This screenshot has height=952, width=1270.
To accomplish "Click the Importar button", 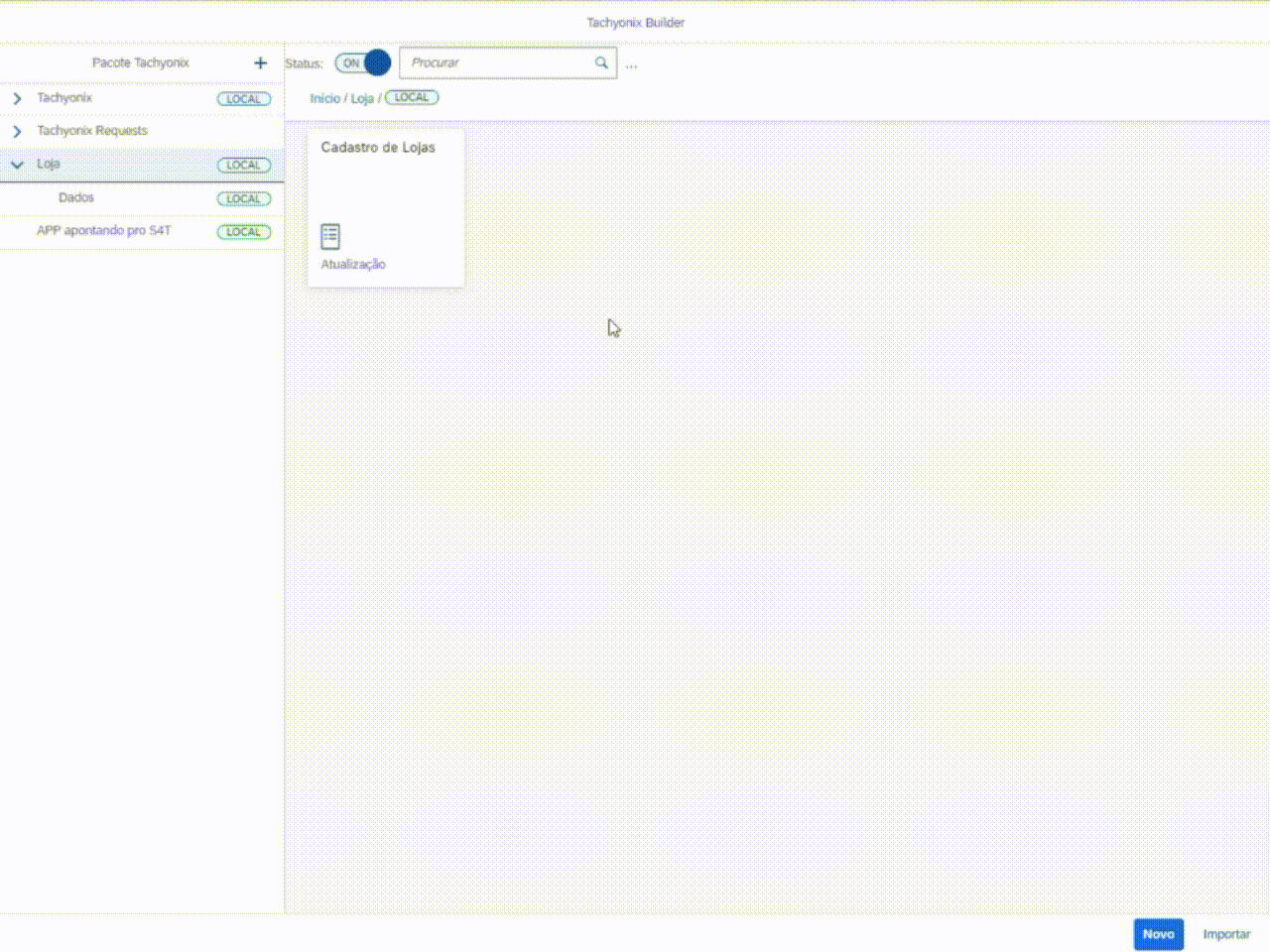I will [1225, 934].
